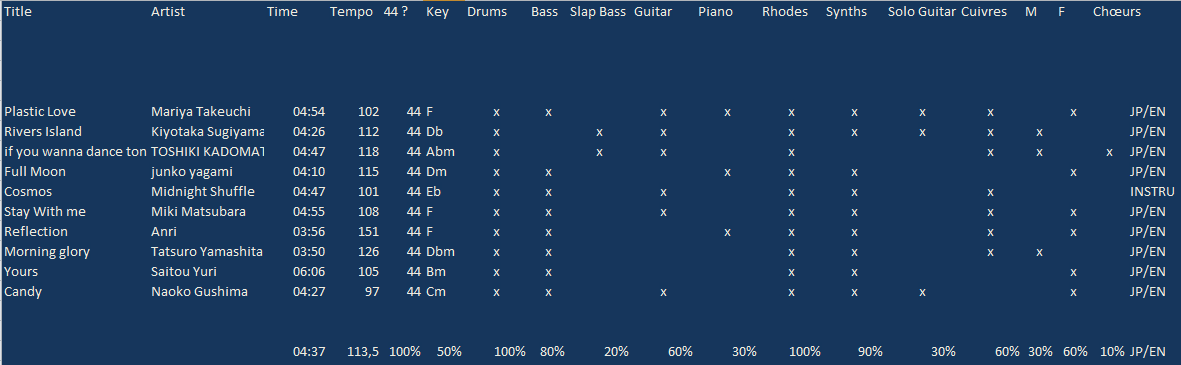
Task: Click the Tempo column header
Action: (x=351, y=12)
